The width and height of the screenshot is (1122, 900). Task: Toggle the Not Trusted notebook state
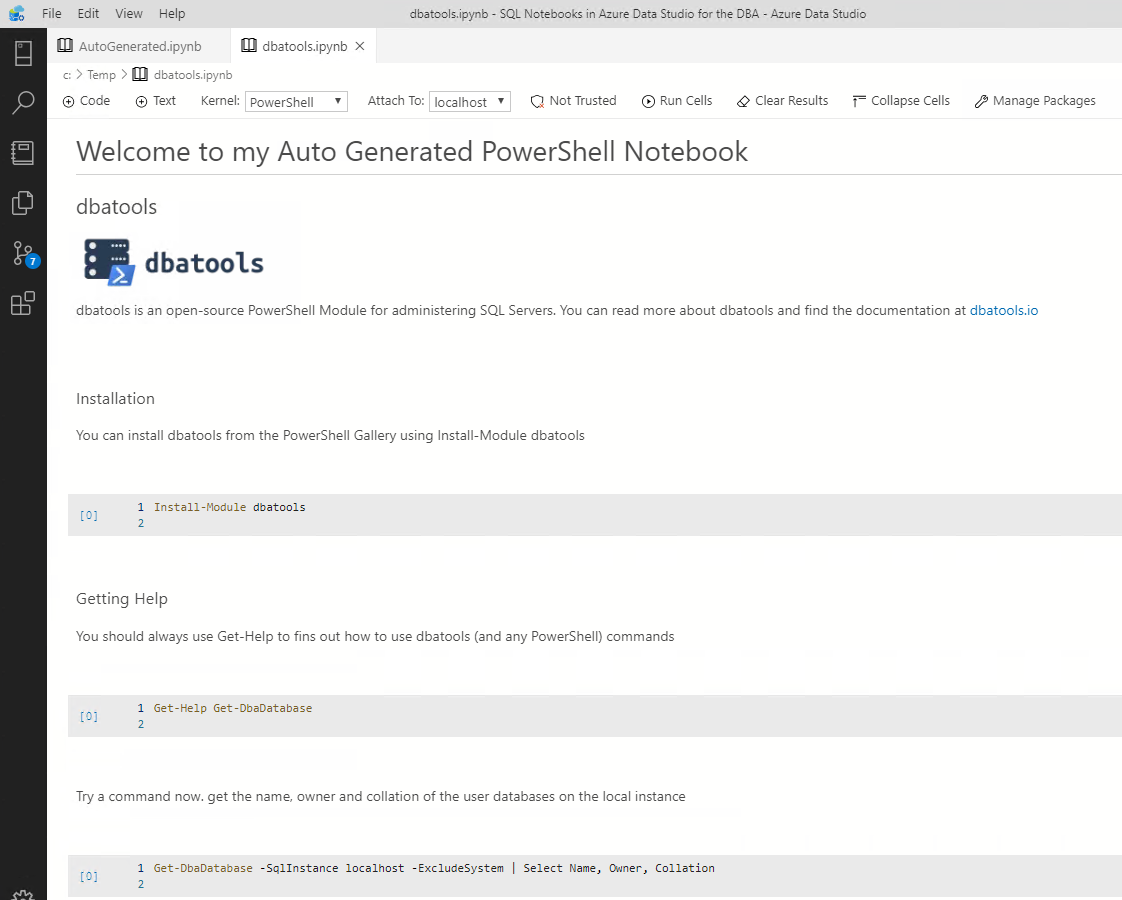click(573, 101)
